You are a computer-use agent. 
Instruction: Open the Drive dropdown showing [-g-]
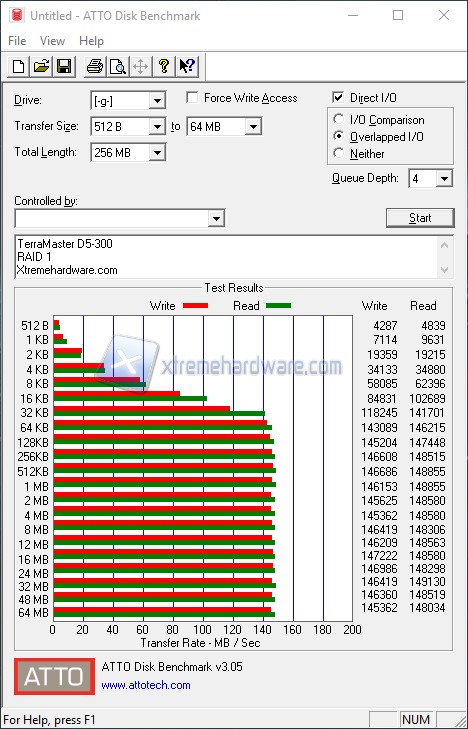tap(157, 100)
